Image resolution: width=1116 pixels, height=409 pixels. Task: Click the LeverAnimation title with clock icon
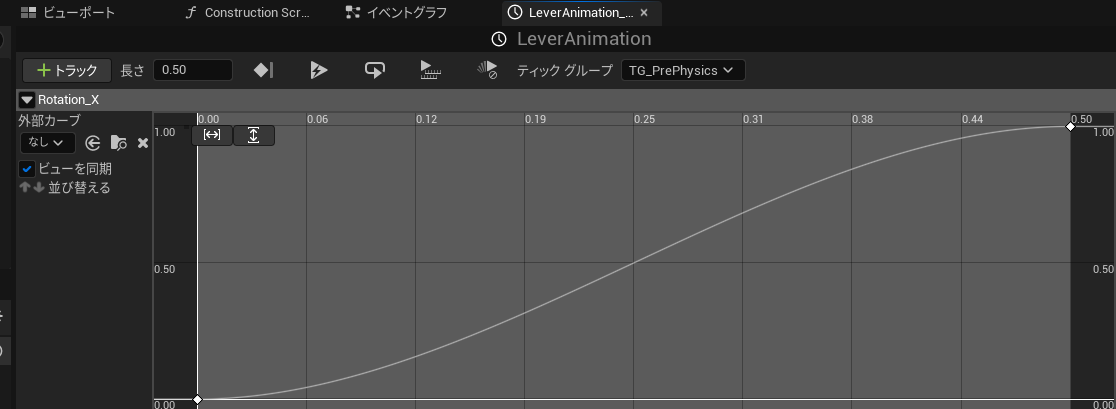572,39
